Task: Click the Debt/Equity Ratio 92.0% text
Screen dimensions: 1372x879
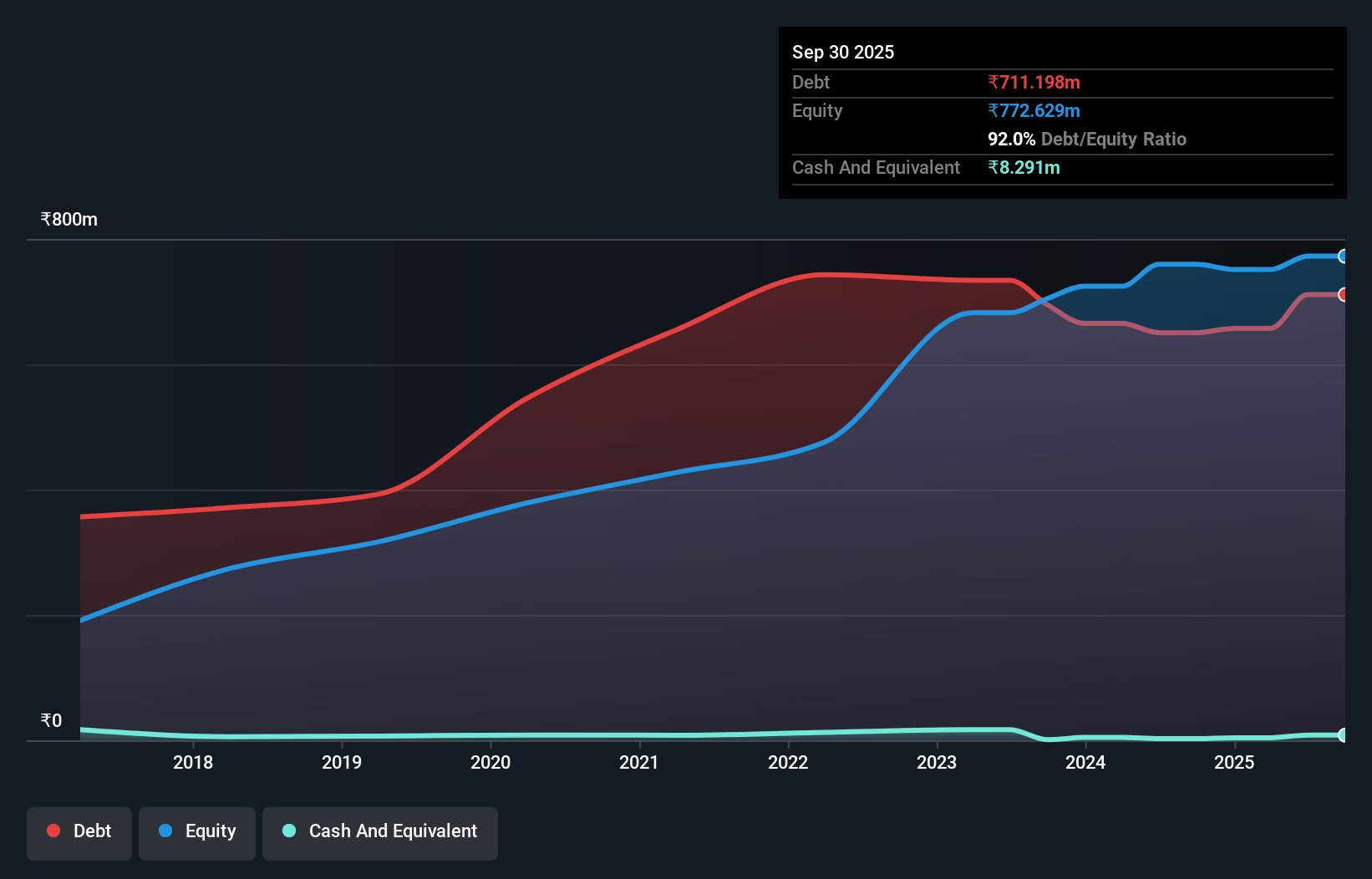Action: click(1086, 139)
